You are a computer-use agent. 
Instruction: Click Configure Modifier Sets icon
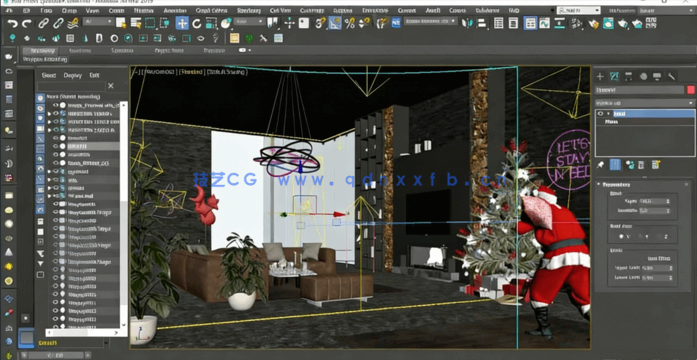[x=656, y=165]
